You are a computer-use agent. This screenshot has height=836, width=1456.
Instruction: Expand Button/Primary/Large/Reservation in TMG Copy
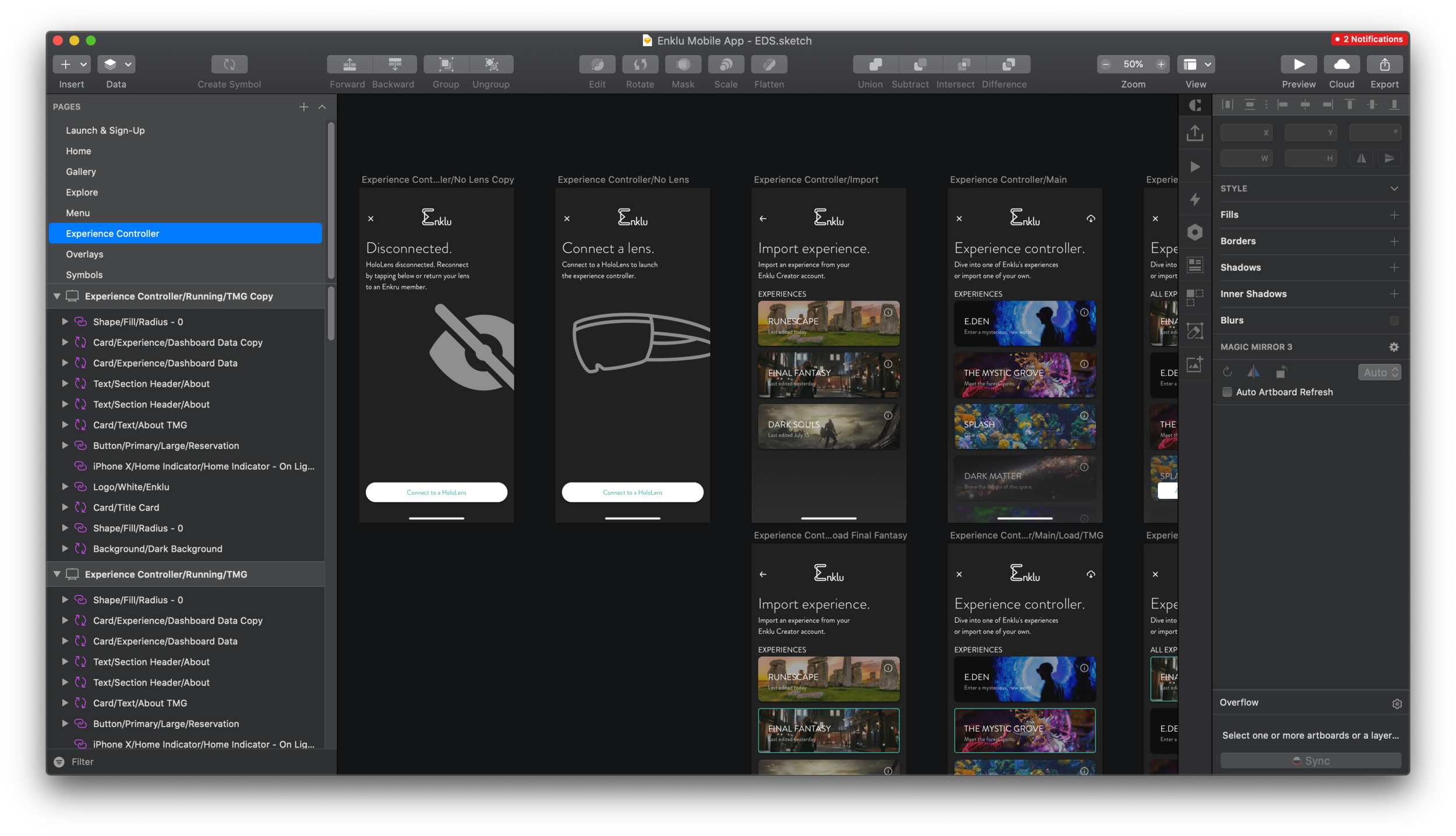coord(65,445)
